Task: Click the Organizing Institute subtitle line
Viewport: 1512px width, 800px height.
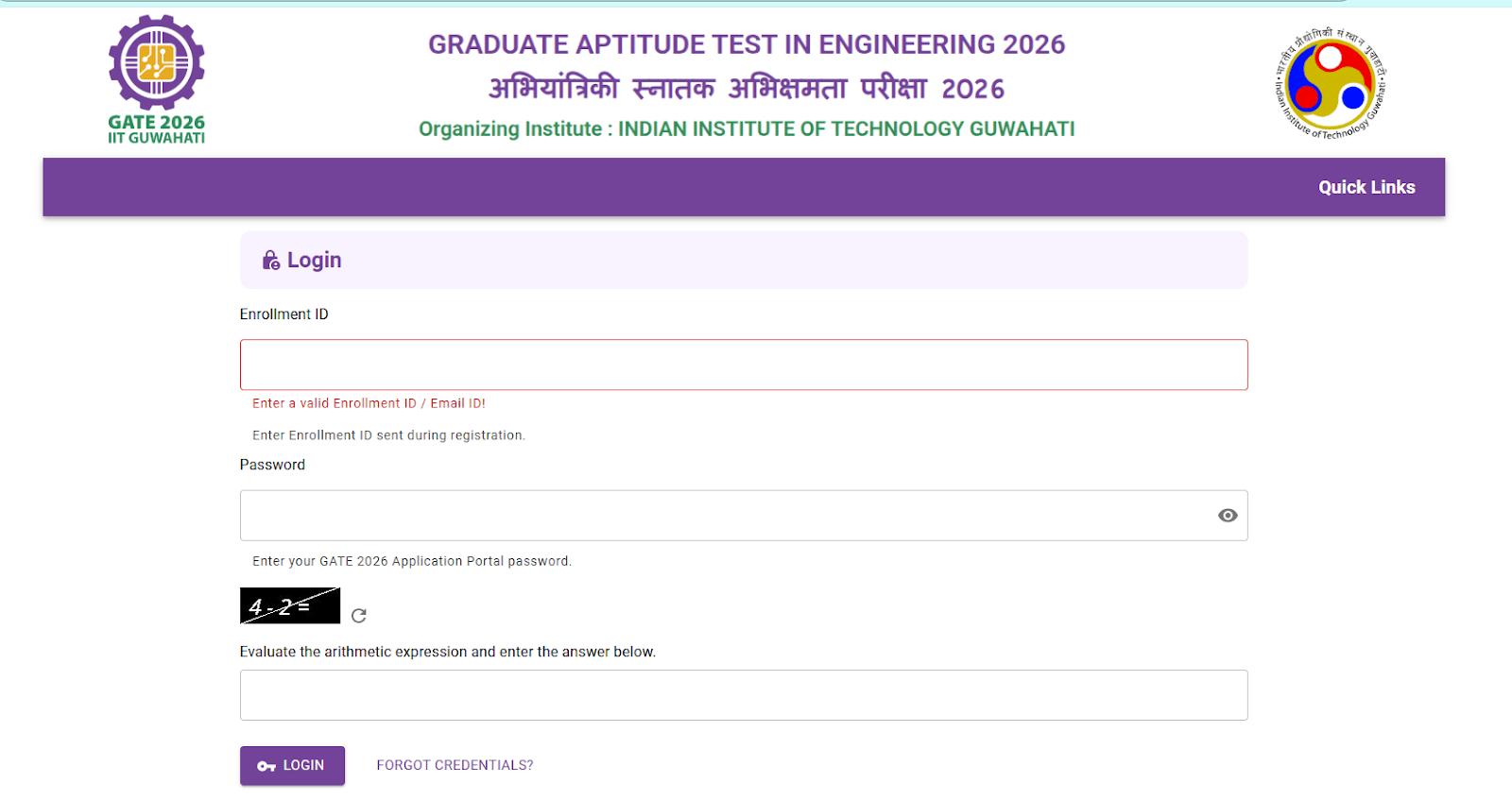Action: pyautogui.click(x=747, y=128)
